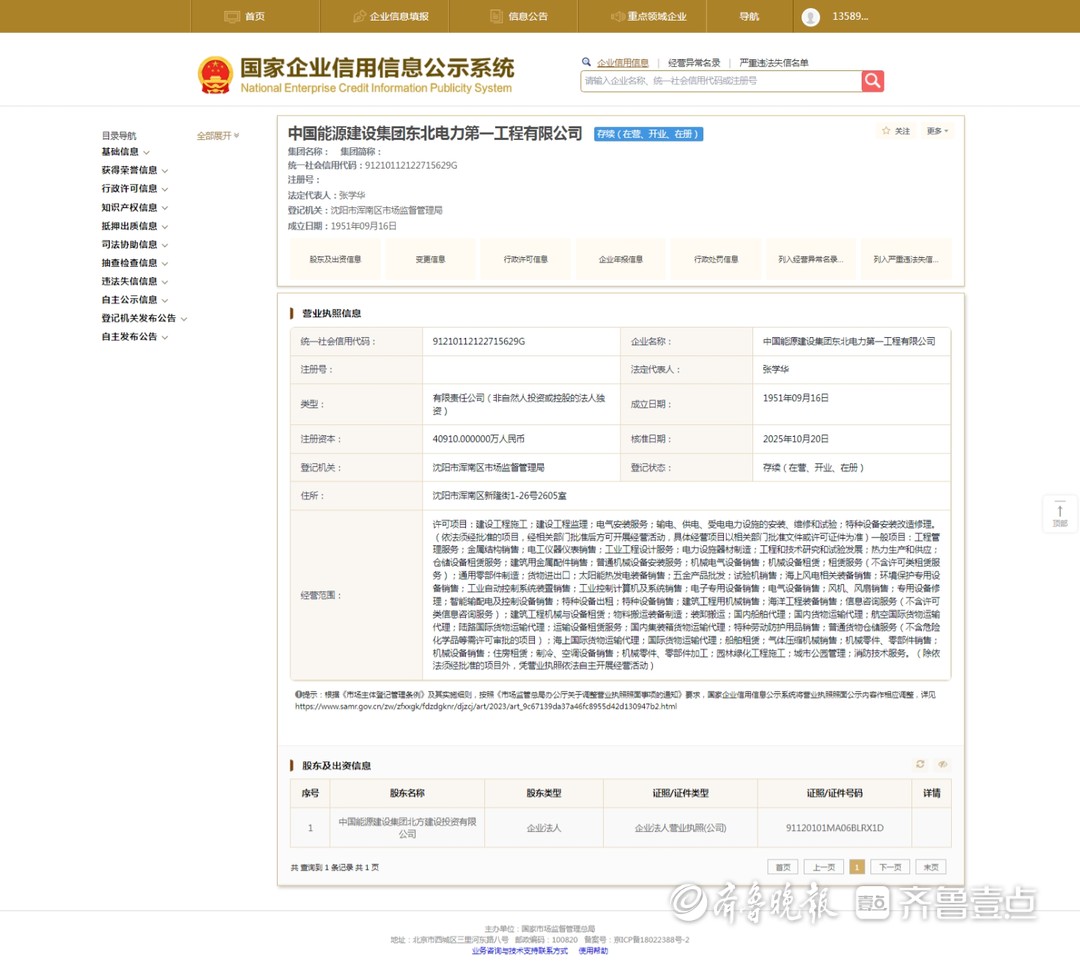
Task: Click the 法定代表人 value 张学华 in table
Action: [x=776, y=369]
